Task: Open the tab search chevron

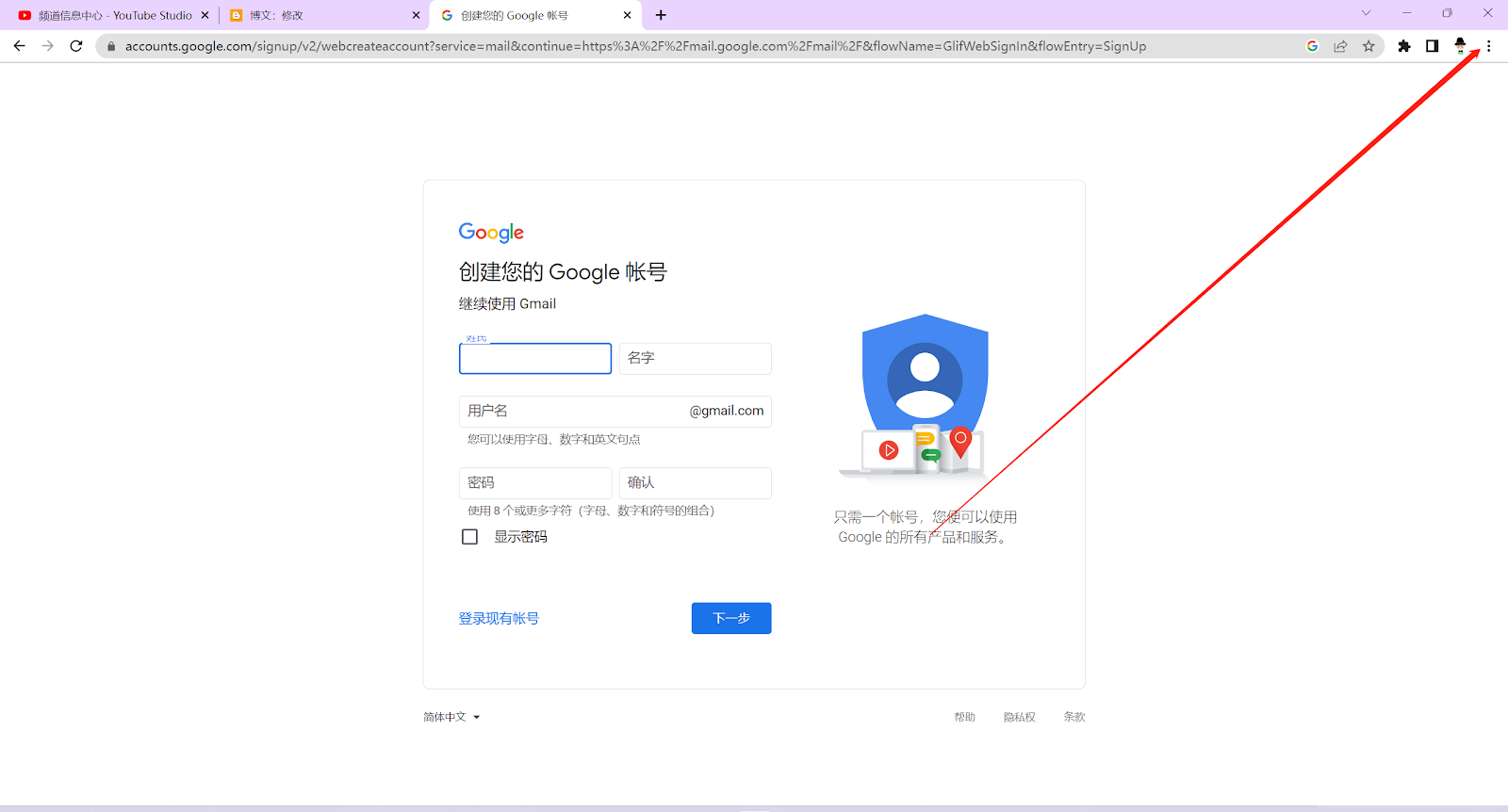Action: [1366, 13]
